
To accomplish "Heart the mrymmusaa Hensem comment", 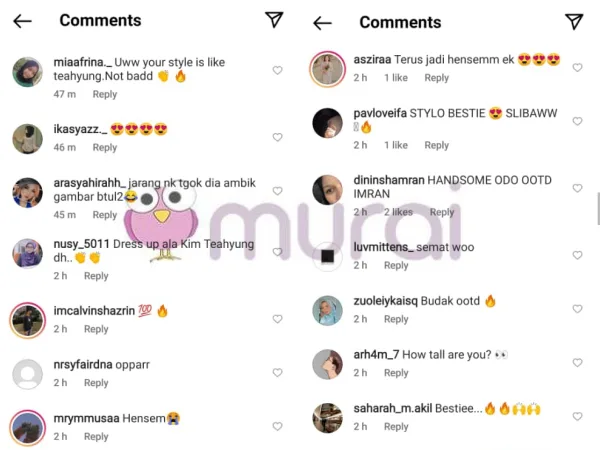I will (277, 426).
